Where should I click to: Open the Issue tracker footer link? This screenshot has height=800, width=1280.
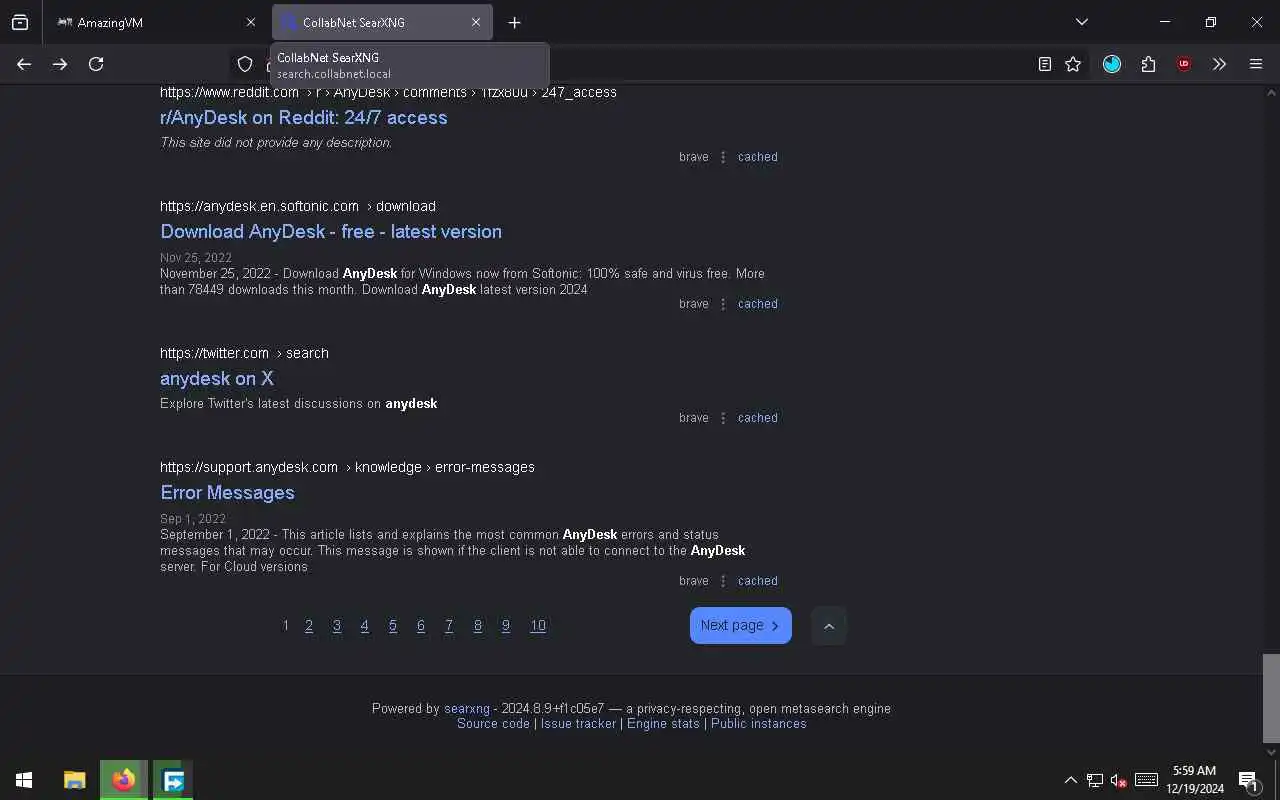click(x=578, y=724)
